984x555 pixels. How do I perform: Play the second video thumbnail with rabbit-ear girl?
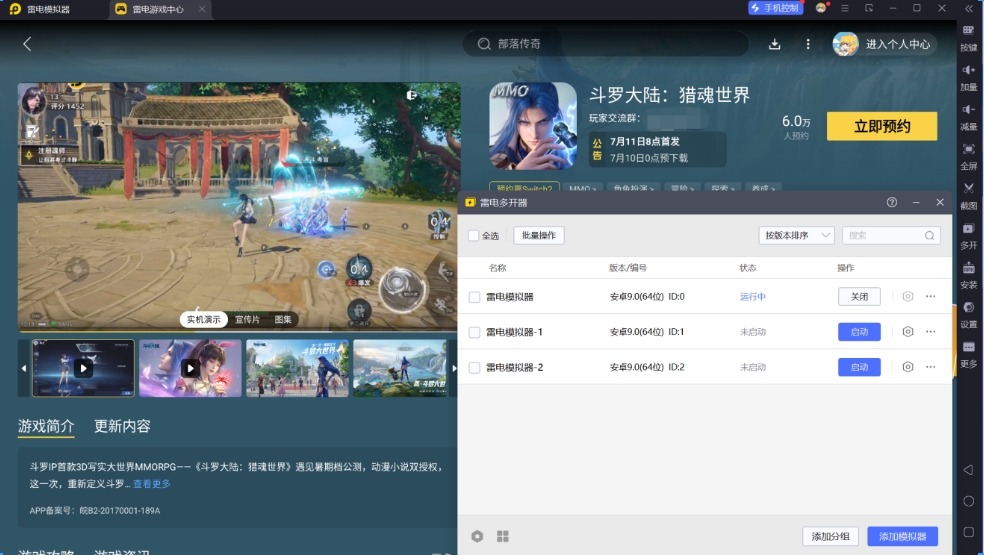click(190, 368)
